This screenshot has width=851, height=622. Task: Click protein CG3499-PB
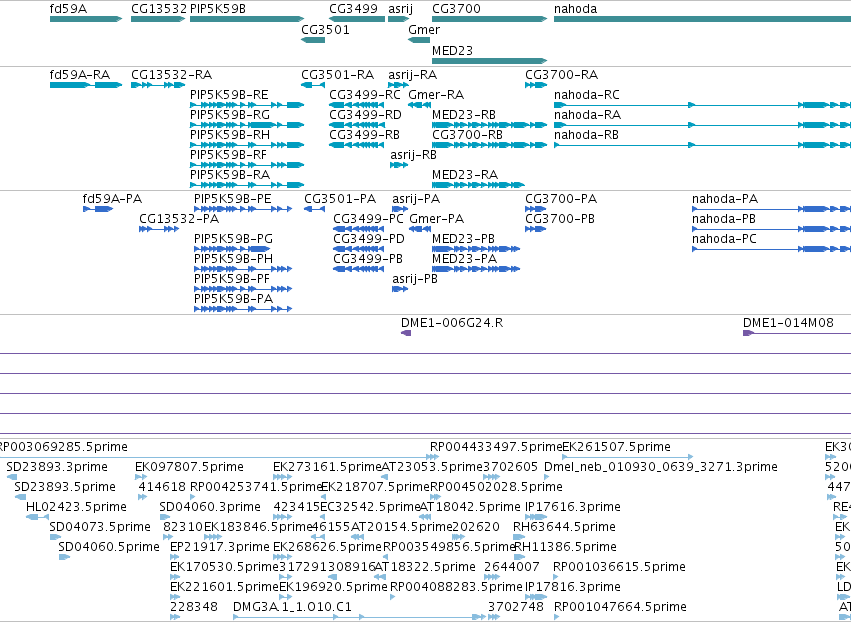359,269
